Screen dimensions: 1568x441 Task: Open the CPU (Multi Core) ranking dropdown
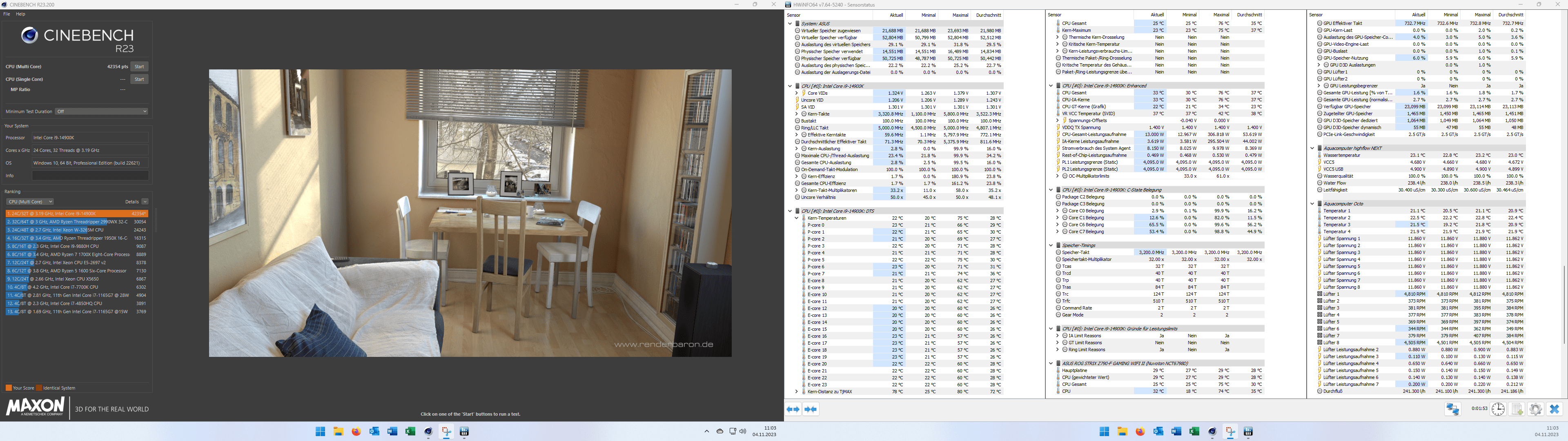coord(30,202)
